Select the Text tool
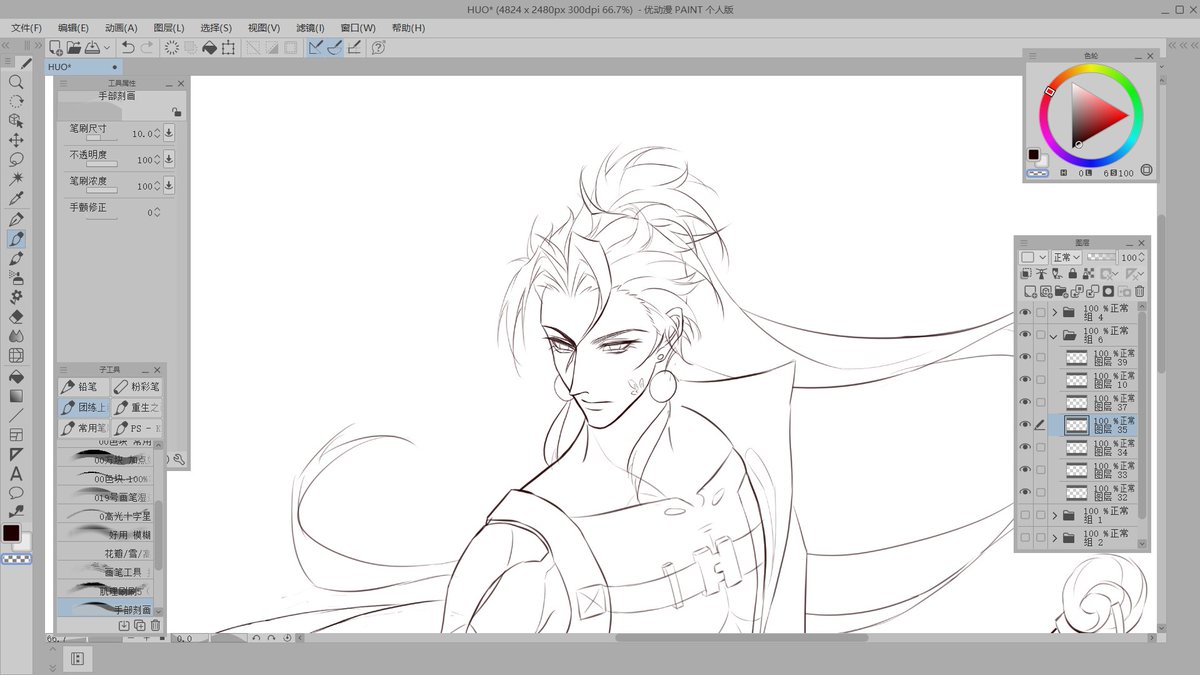1200x675 pixels. 16,474
